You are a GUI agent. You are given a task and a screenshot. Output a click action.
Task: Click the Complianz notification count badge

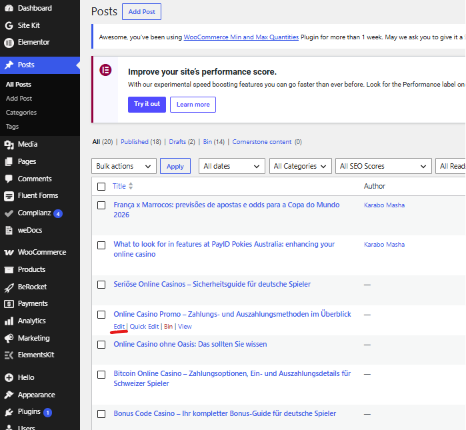click(58, 214)
